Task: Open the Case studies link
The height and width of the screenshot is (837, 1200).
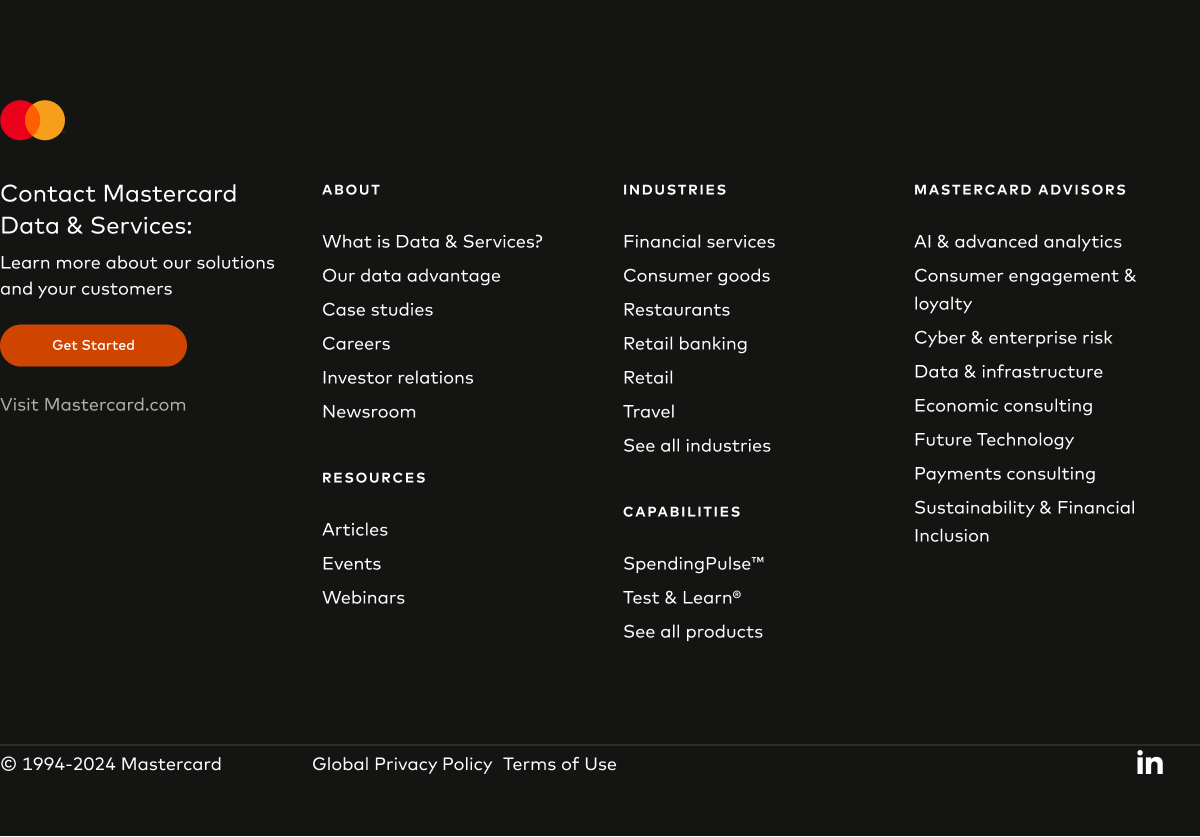Action: (x=377, y=310)
